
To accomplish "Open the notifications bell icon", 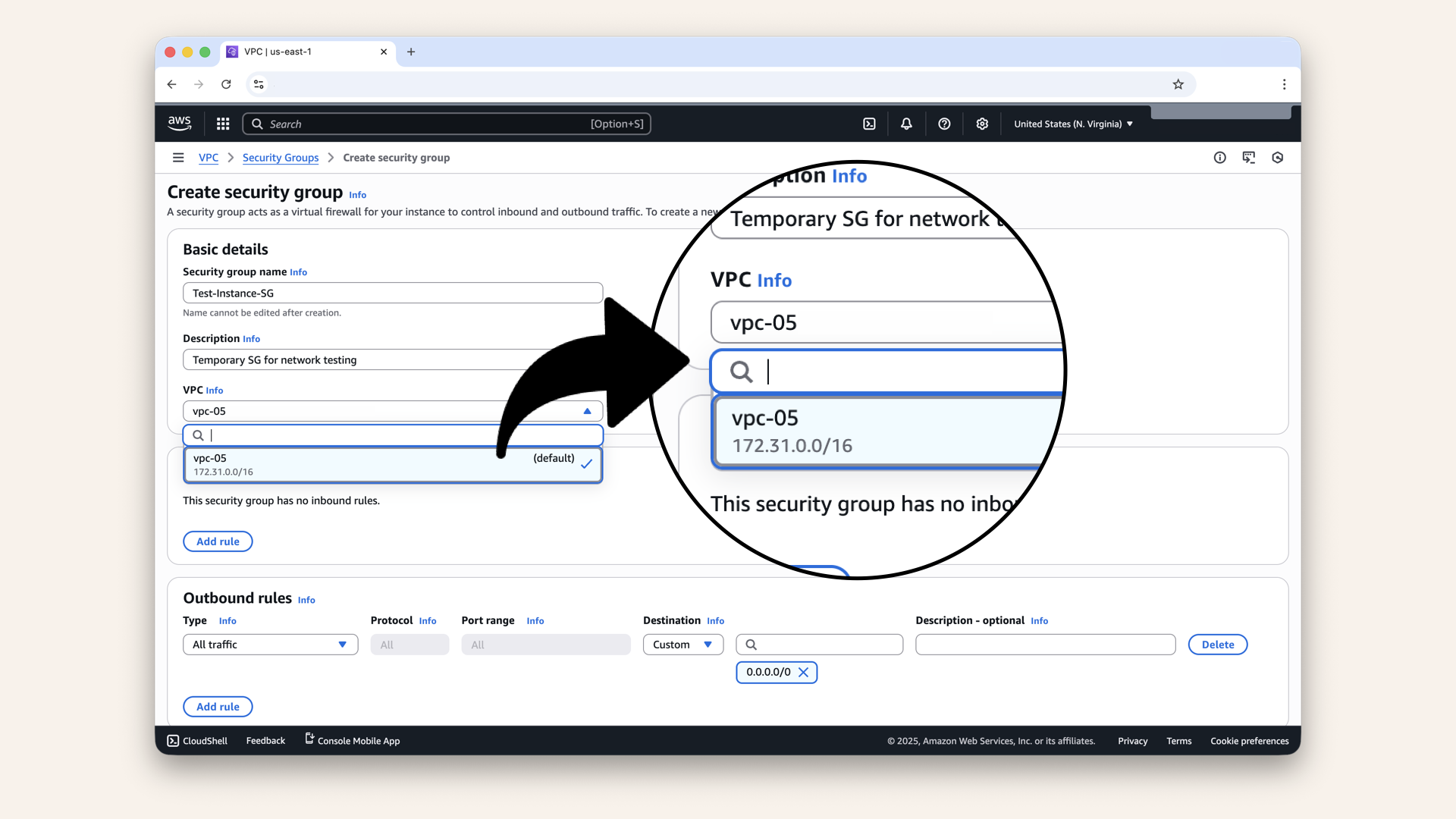I will [x=906, y=123].
